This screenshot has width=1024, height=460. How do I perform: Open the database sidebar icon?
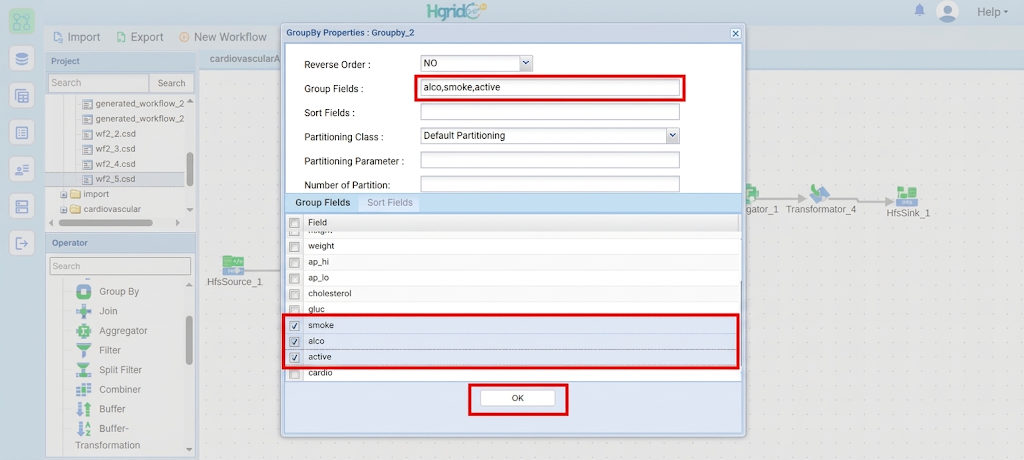pos(22,59)
